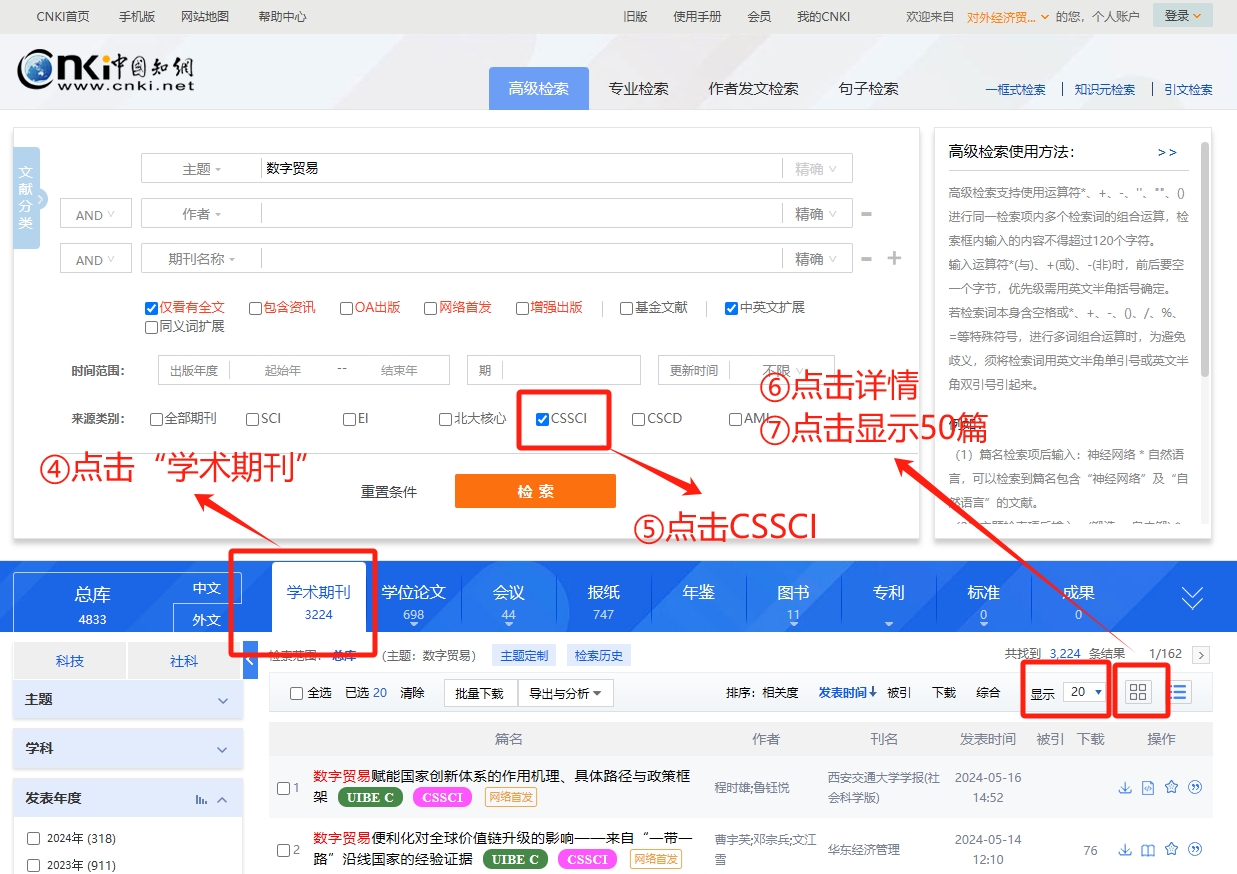
Task: Open 一框式检索 link
Action: point(1015,89)
